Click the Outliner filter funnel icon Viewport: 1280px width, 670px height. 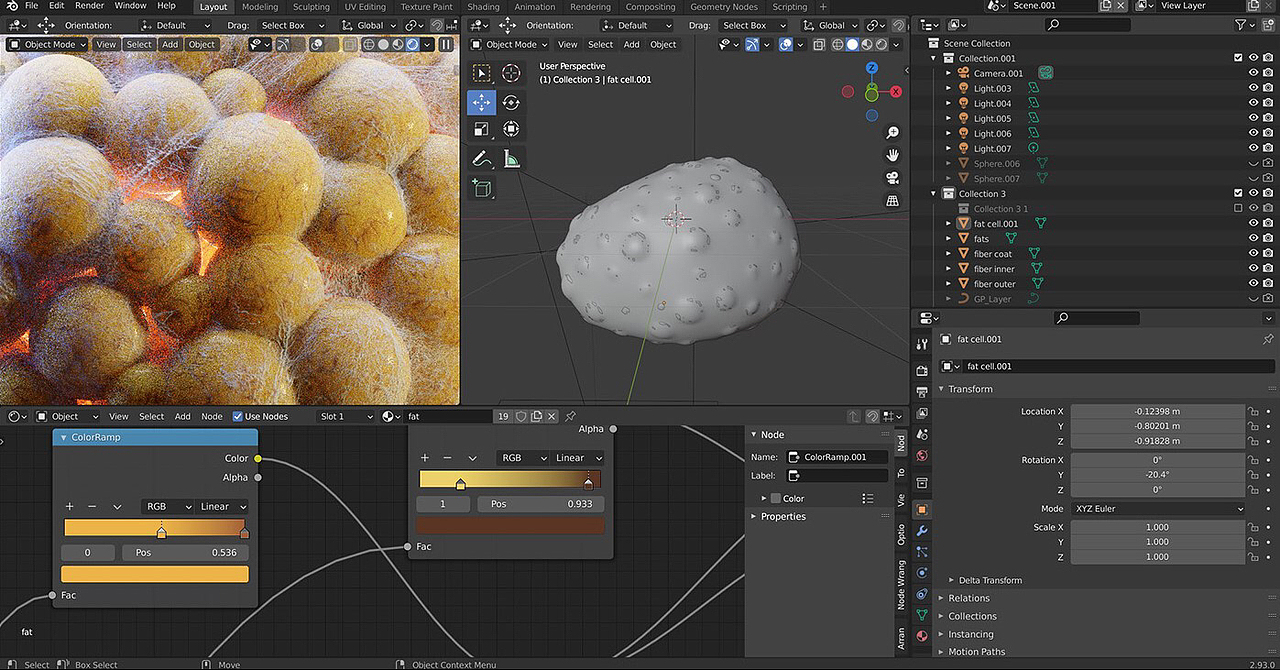coord(1241,25)
